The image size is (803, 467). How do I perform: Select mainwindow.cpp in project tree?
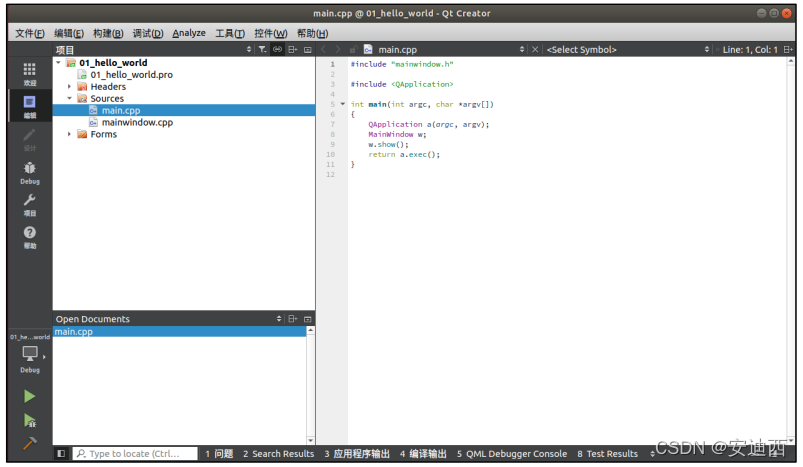click(137, 122)
